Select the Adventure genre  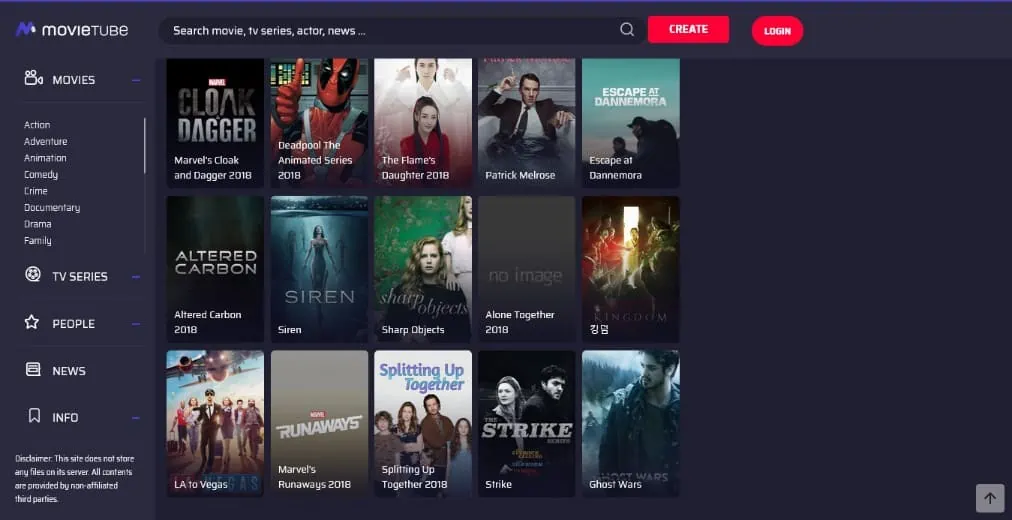point(45,141)
